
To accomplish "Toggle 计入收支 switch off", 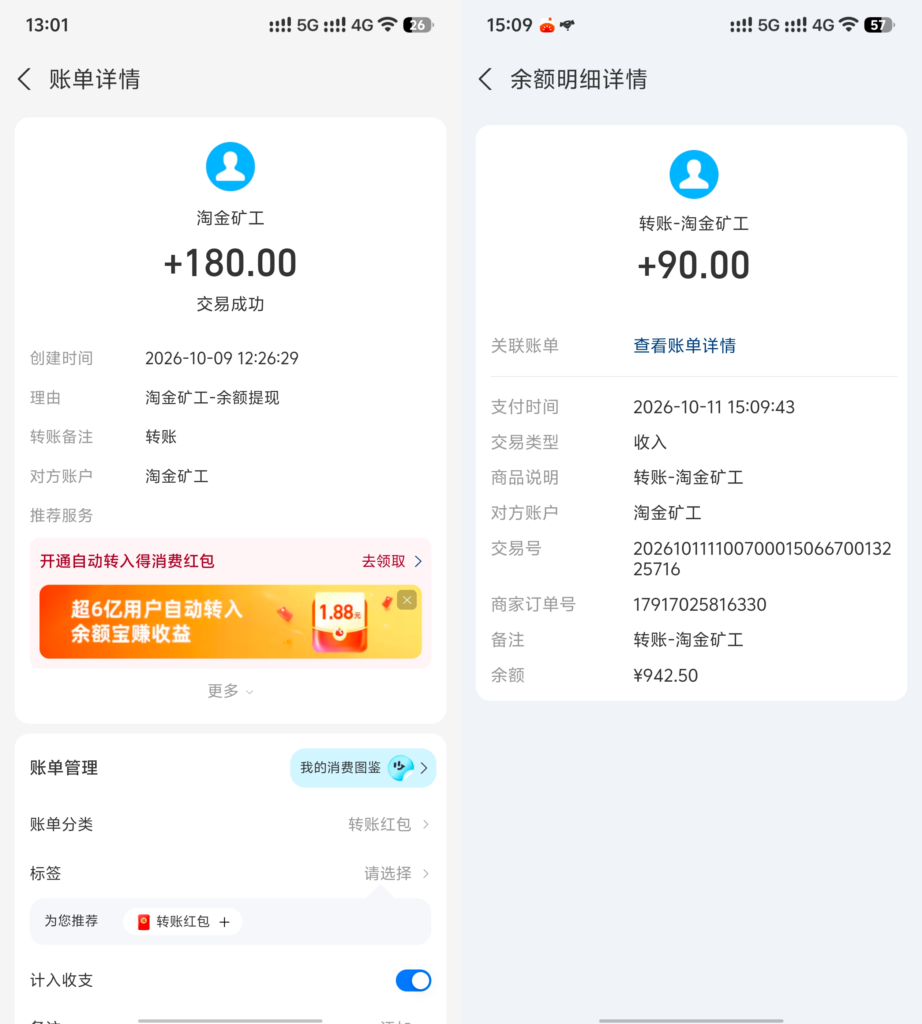I will coord(413,980).
